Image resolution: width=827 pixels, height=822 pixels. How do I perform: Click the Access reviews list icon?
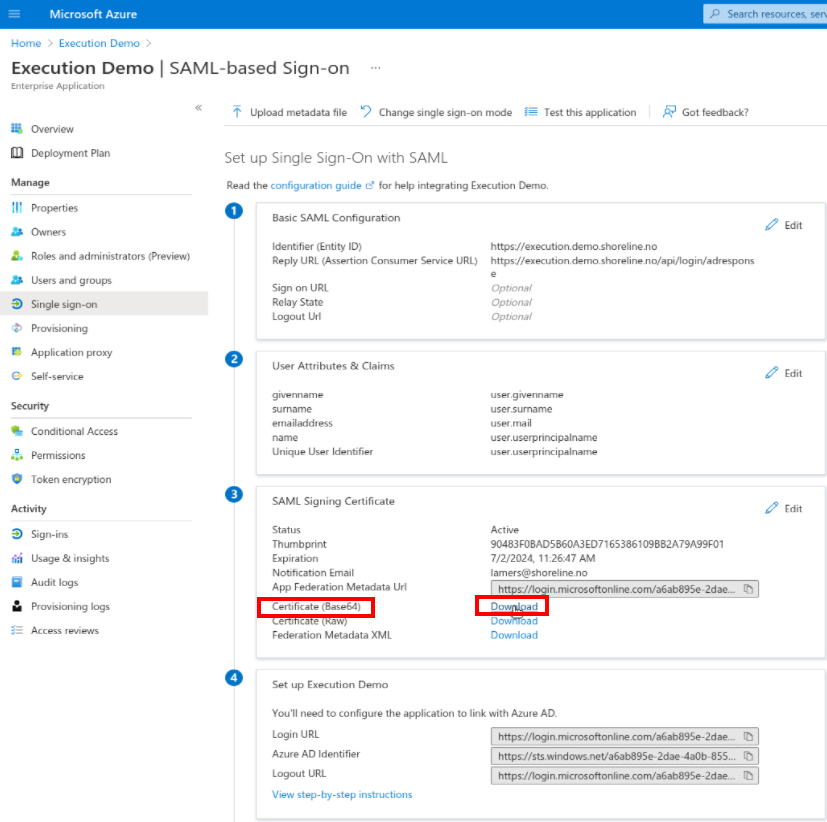tap(17, 630)
